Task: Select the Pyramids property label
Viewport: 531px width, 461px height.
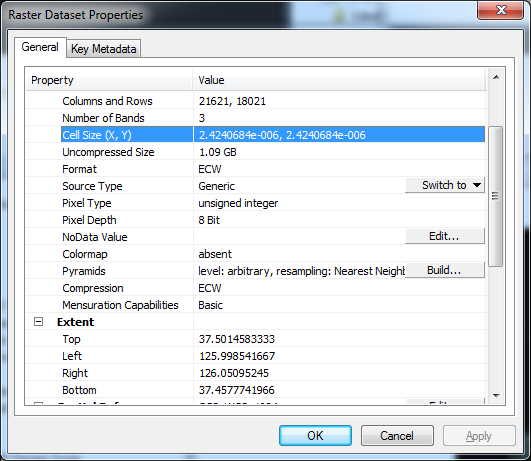Action: (84, 271)
